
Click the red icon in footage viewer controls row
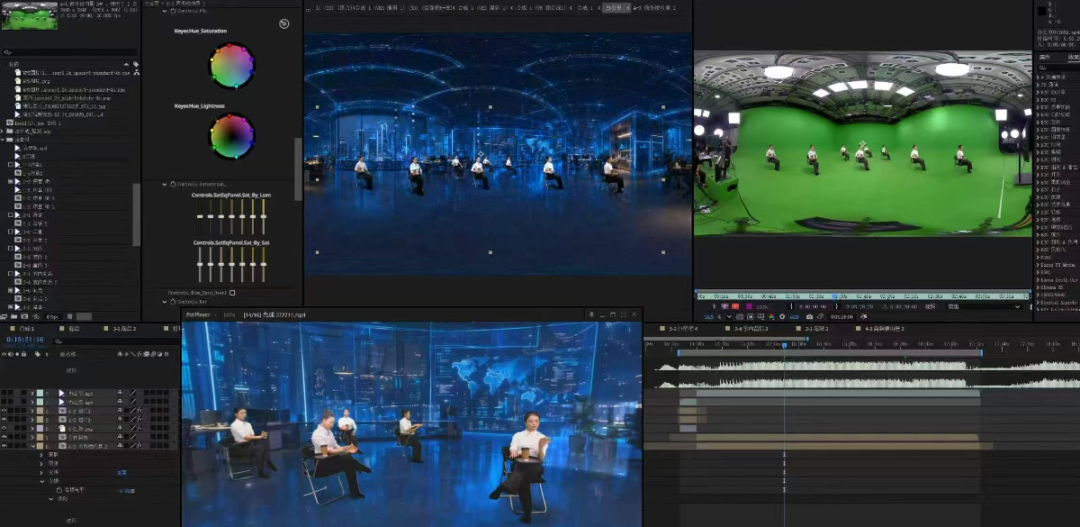[736, 307]
